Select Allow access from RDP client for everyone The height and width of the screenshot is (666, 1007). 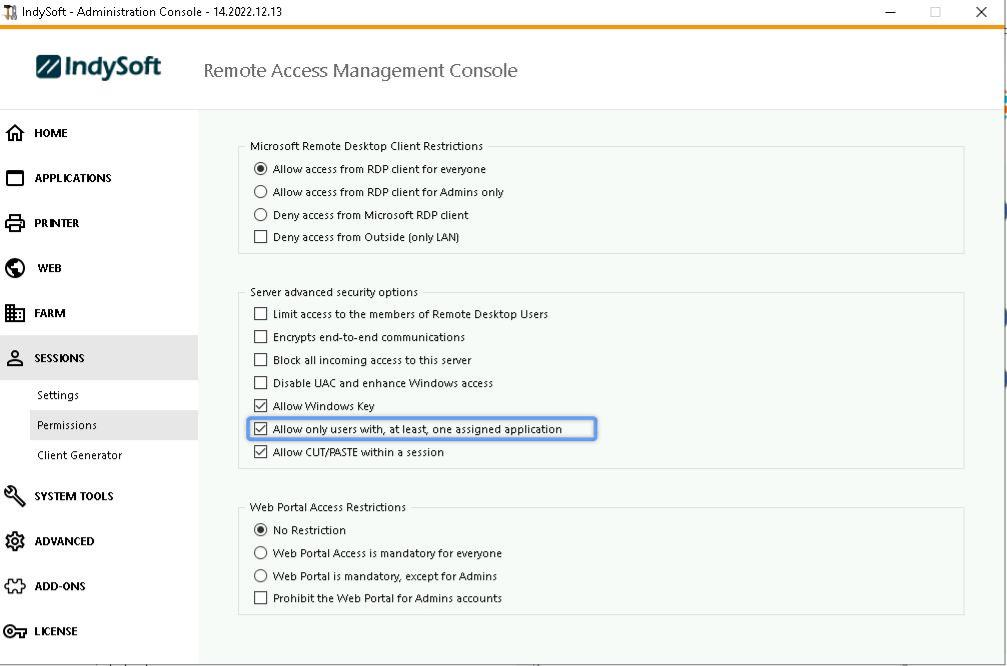[x=260, y=169]
